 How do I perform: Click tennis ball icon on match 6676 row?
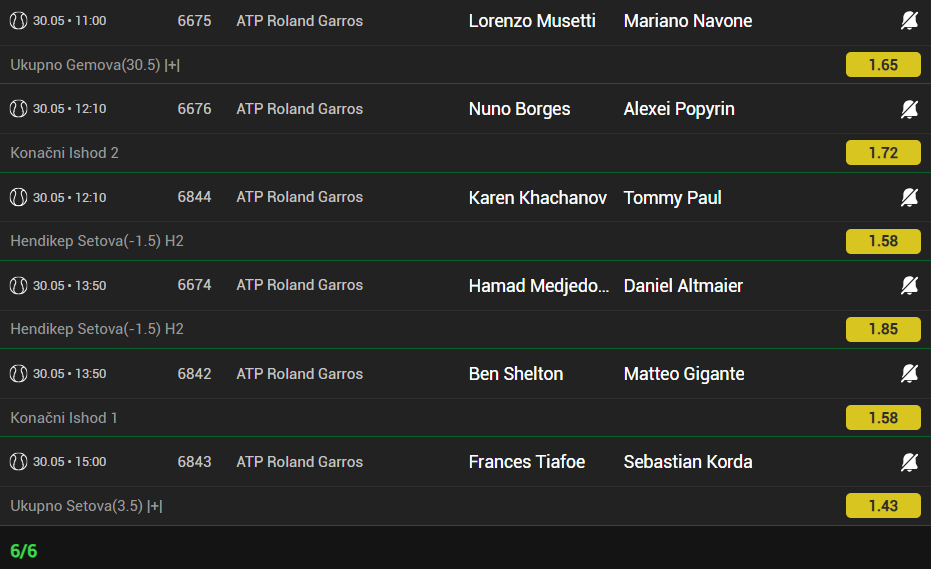tap(18, 109)
